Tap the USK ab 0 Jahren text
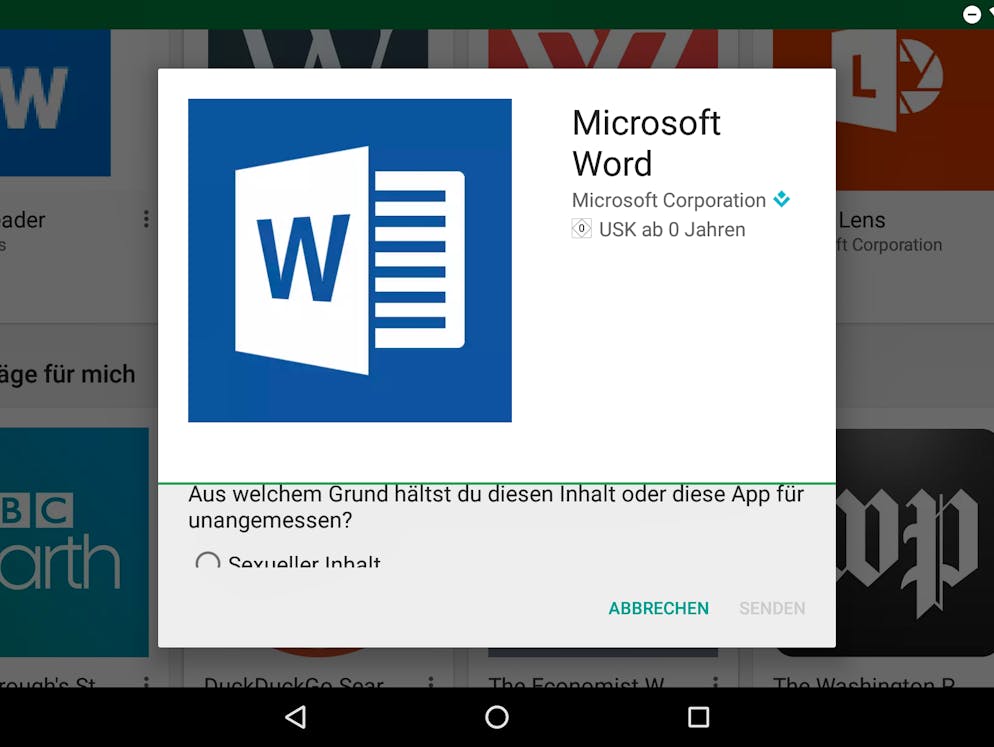 pyautogui.click(x=672, y=229)
